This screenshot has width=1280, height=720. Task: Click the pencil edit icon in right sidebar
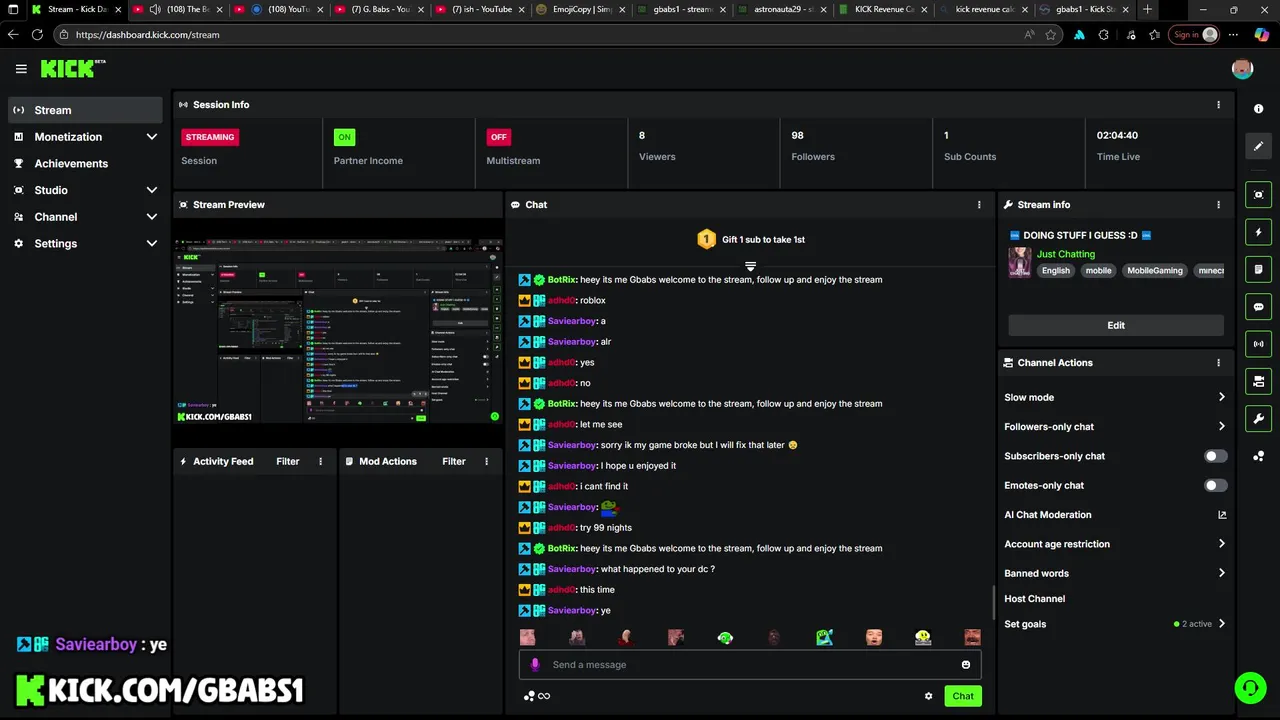pyautogui.click(x=1259, y=146)
